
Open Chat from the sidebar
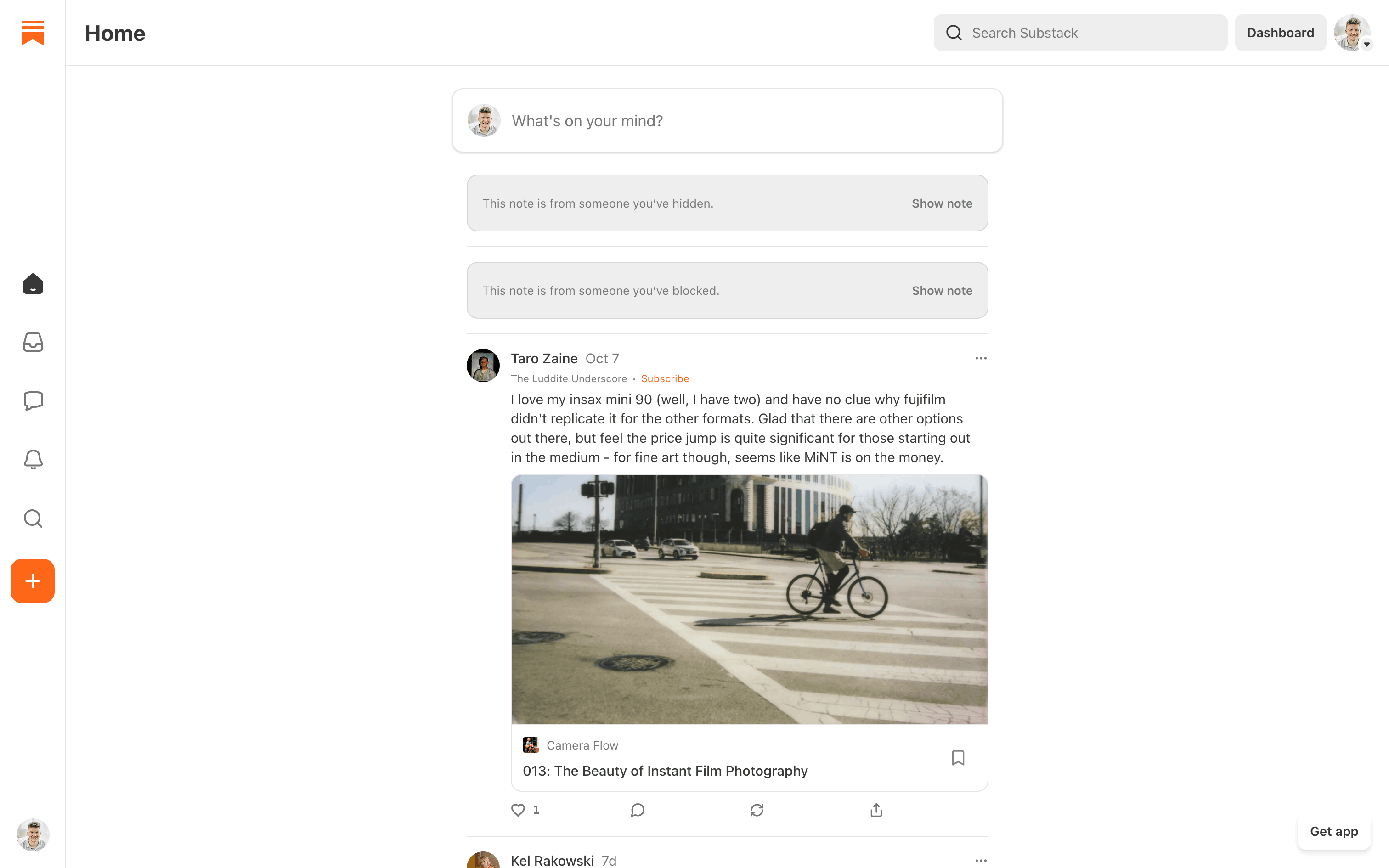click(x=33, y=400)
